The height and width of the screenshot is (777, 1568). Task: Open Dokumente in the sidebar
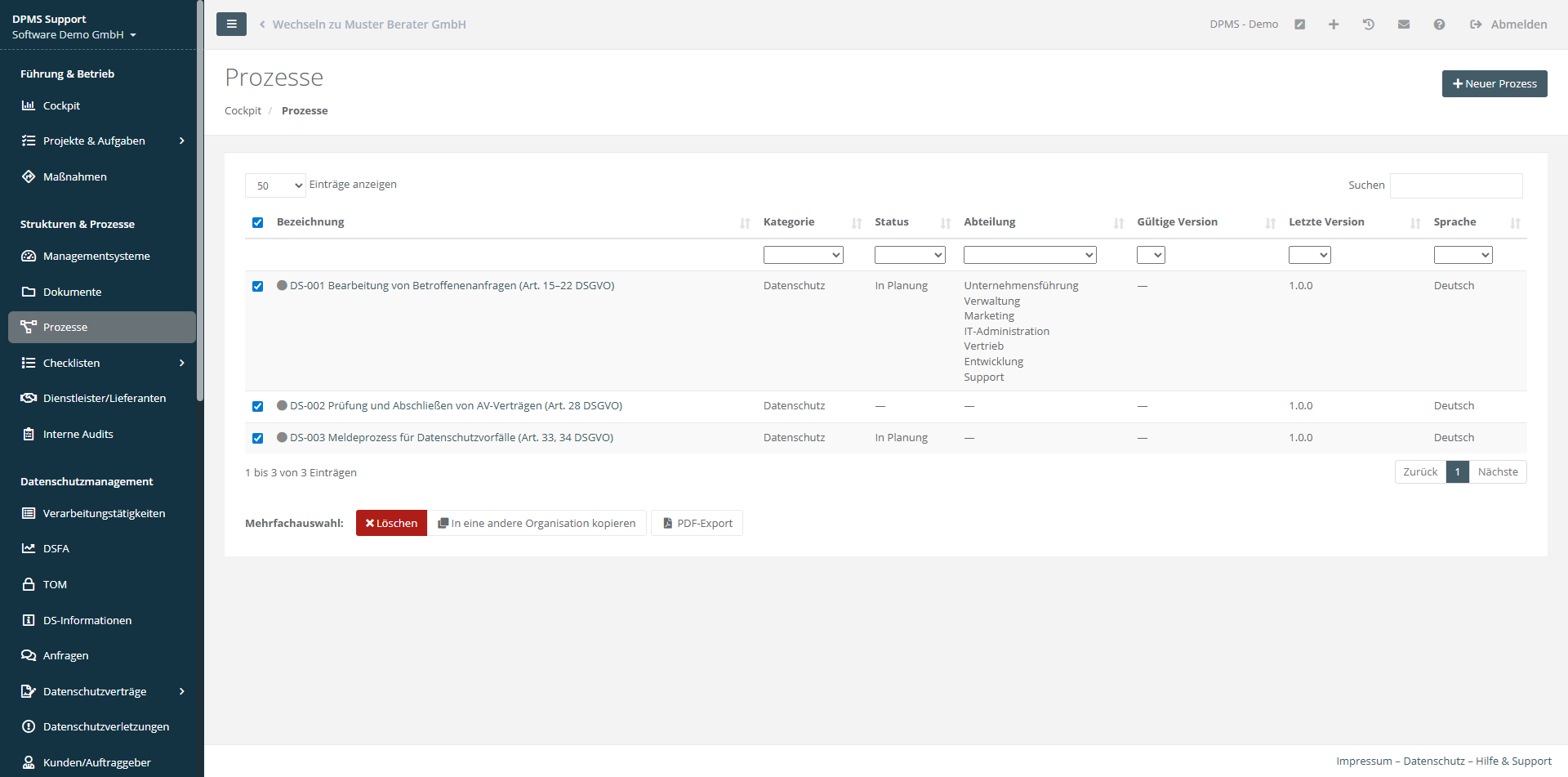[x=73, y=292]
